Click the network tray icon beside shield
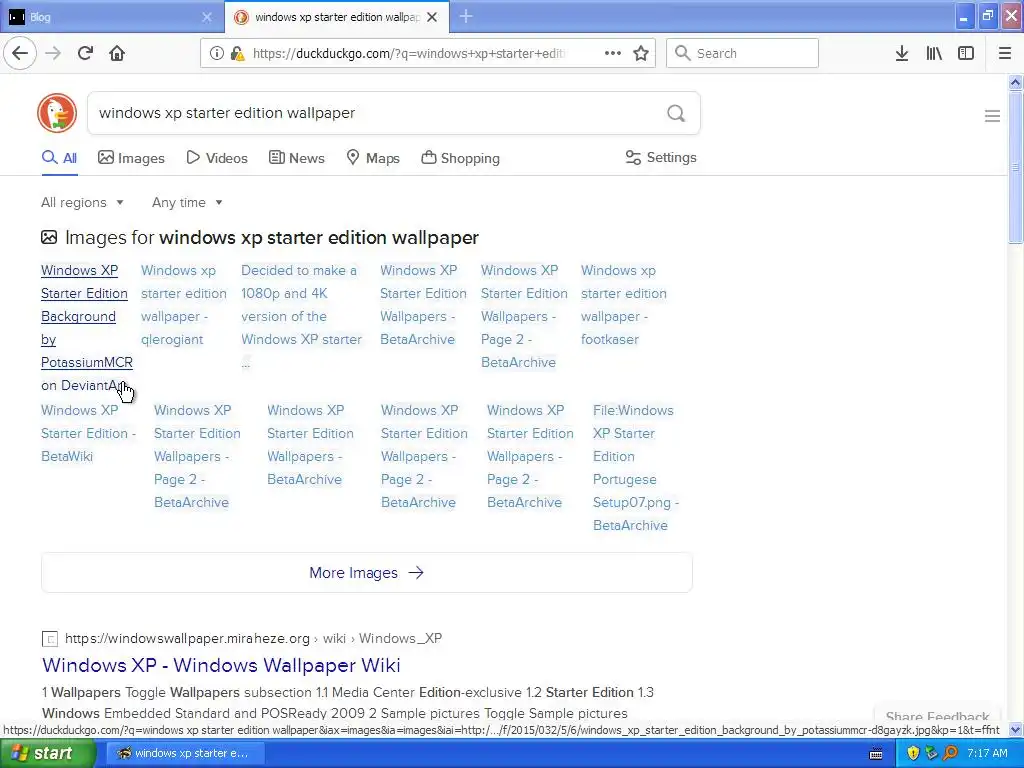 point(931,753)
